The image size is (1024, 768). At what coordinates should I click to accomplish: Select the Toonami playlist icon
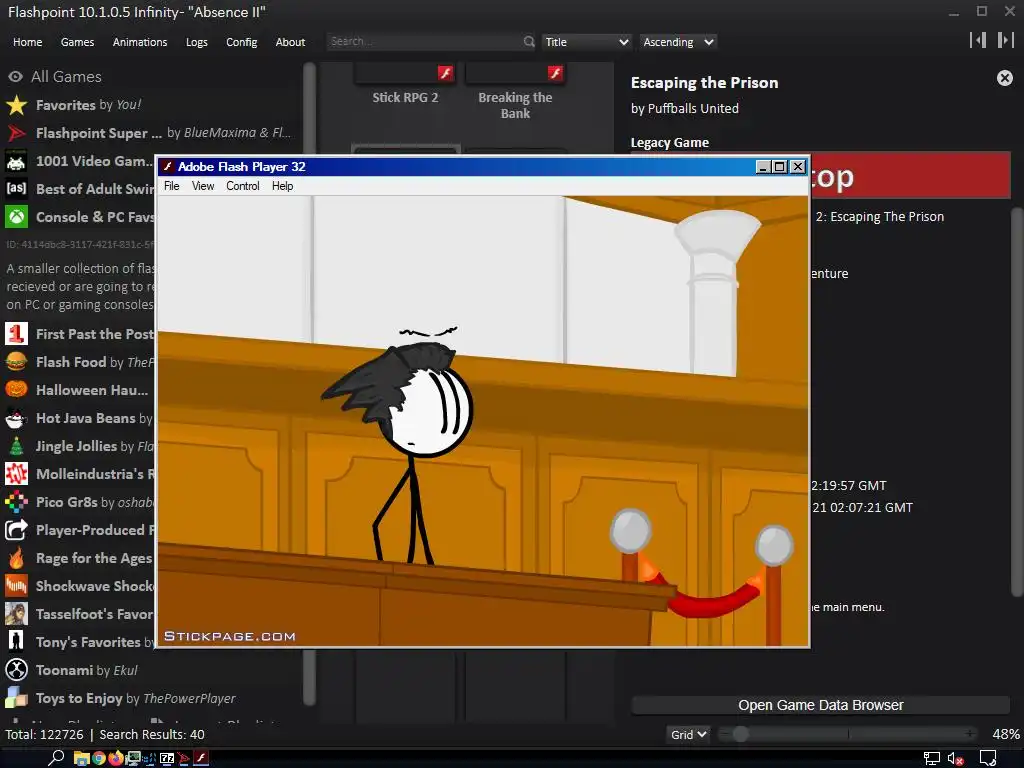[x=16, y=670]
